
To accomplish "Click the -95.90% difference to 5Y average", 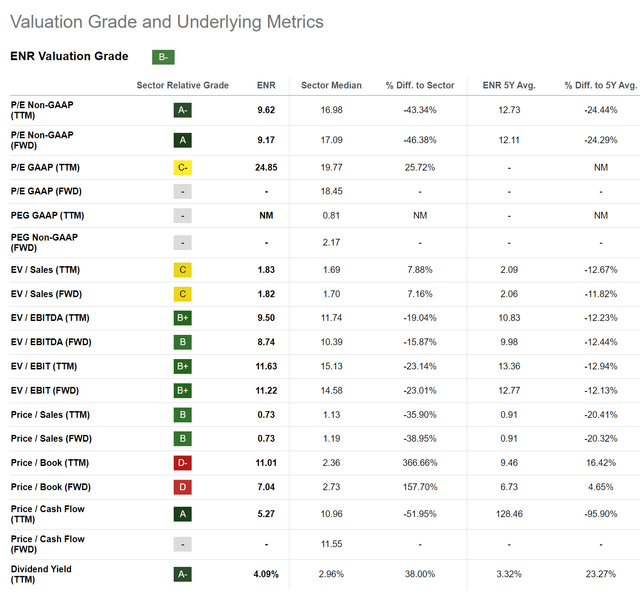I will coord(601,514).
